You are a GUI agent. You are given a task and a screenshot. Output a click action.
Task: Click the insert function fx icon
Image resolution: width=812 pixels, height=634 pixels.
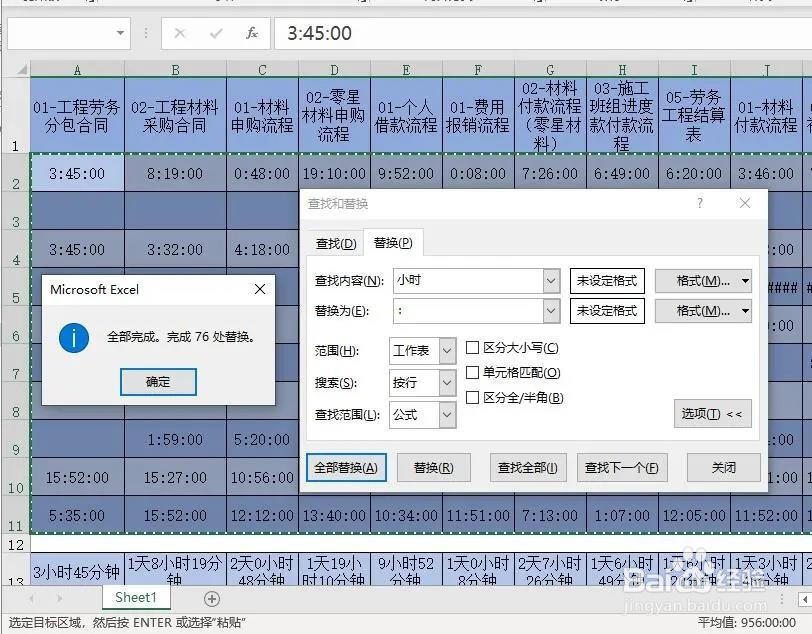coord(252,34)
